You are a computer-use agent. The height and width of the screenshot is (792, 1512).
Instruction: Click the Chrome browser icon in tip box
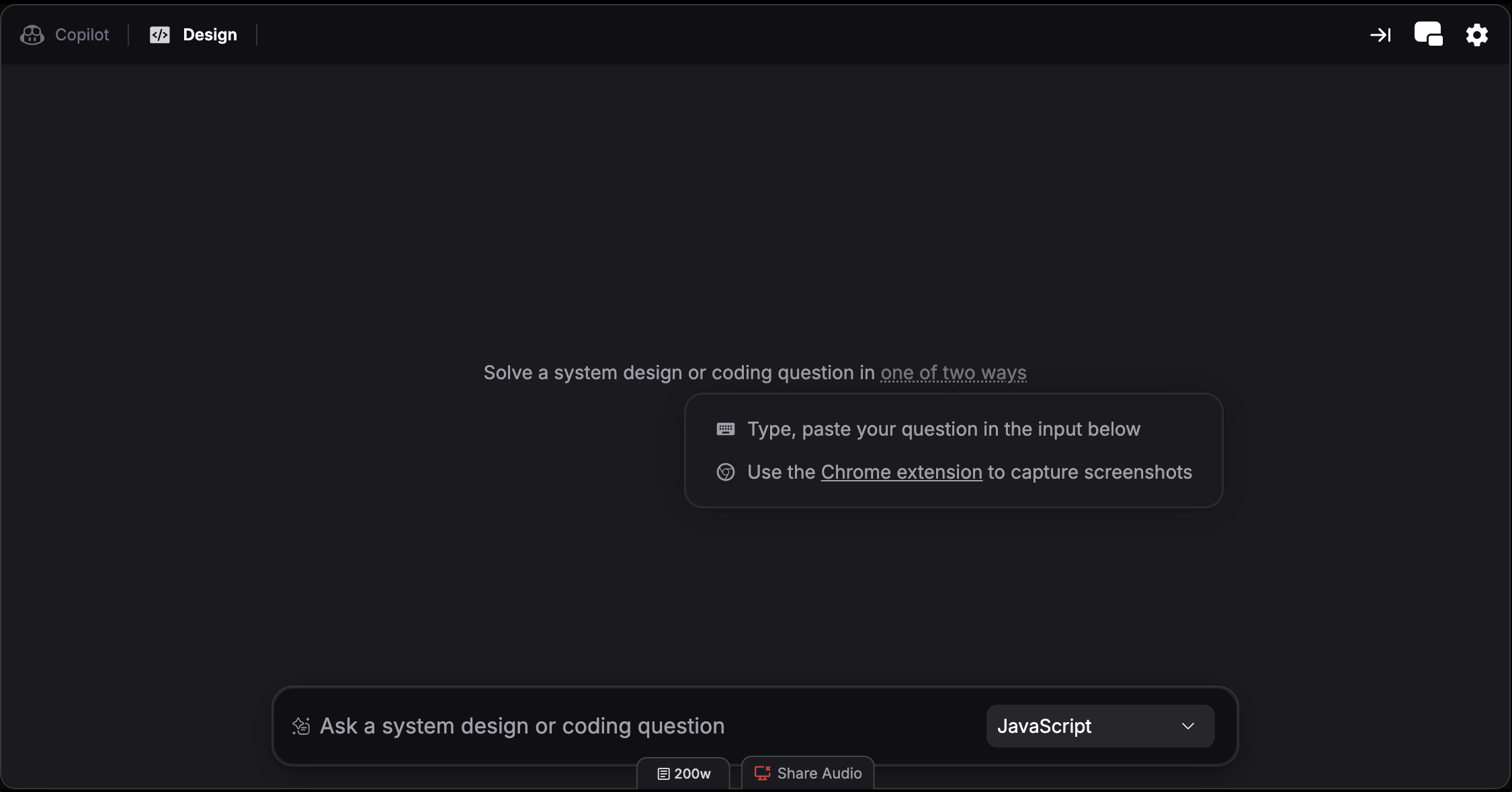click(x=726, y=472)
